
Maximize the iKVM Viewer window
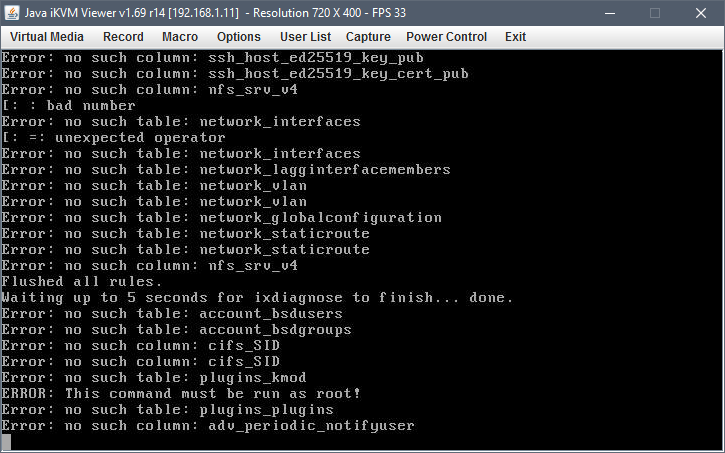(655, 13)
